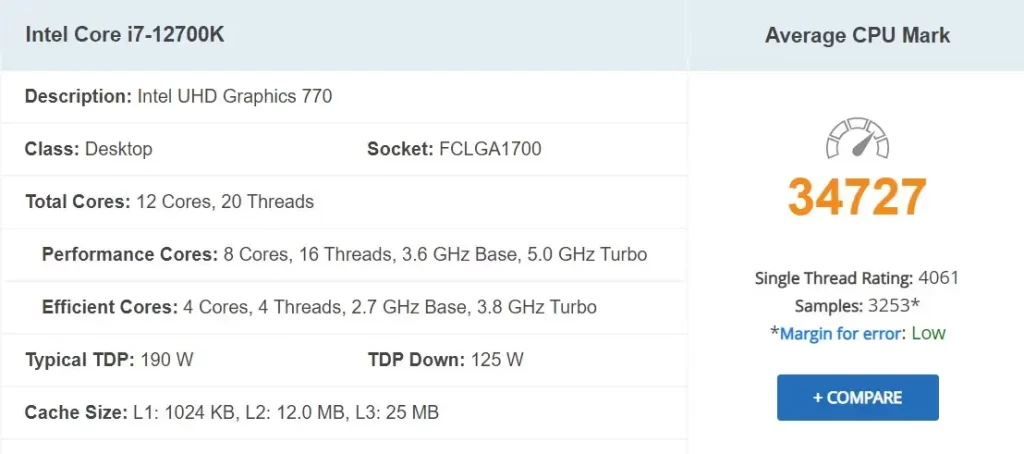This screenshot has height=454, width=1024.
Task: Click the Description: Intel UHD Graphics 770 row
Action: tap(178, 97)
